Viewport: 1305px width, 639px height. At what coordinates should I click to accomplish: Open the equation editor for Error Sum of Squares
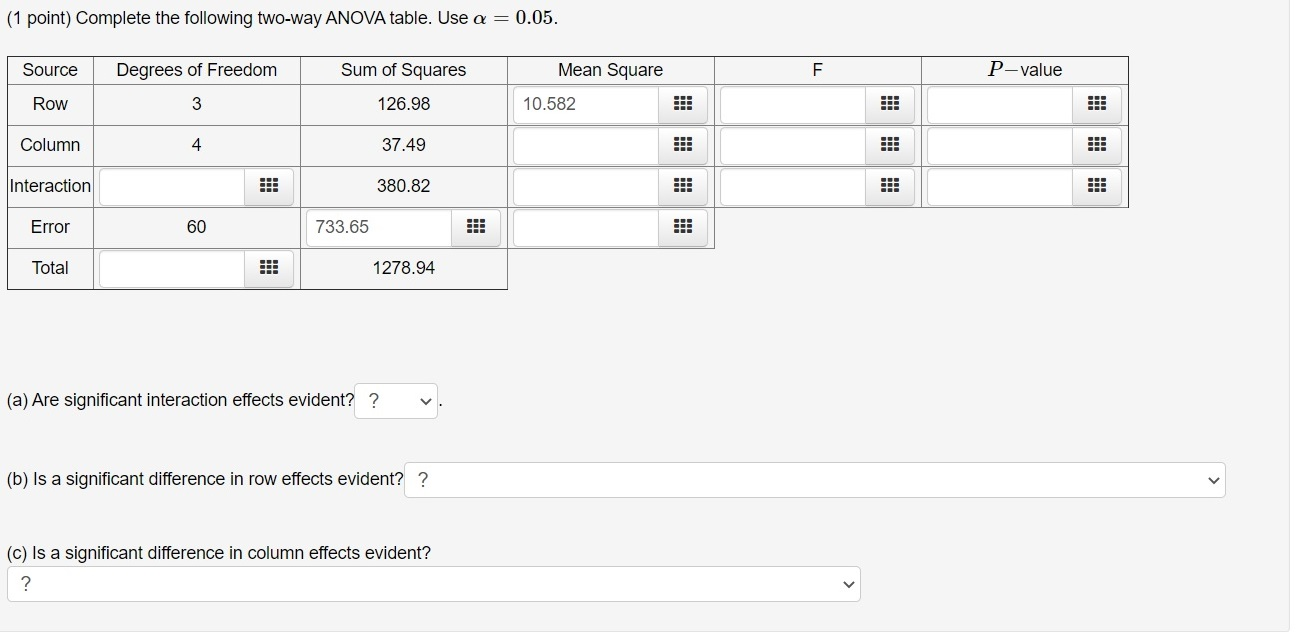[476, 227]
